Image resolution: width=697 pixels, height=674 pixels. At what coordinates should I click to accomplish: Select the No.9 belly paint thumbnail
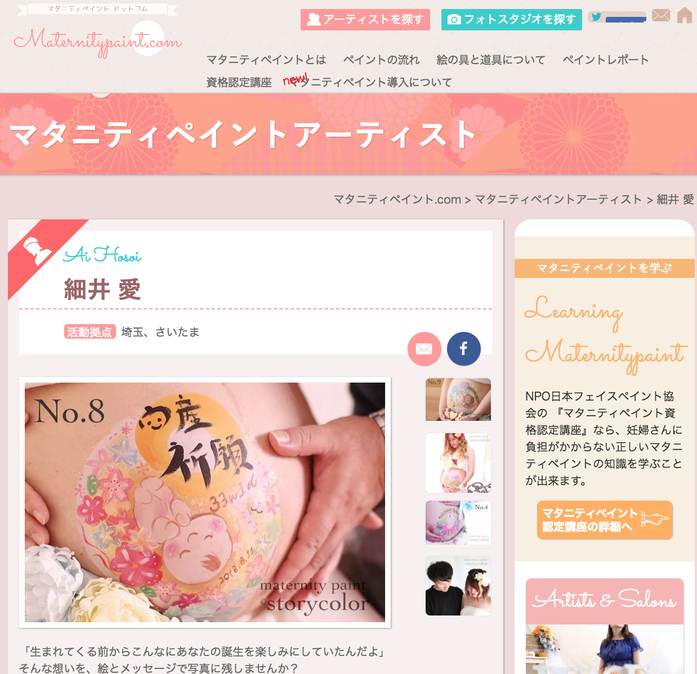pos(458,399)
